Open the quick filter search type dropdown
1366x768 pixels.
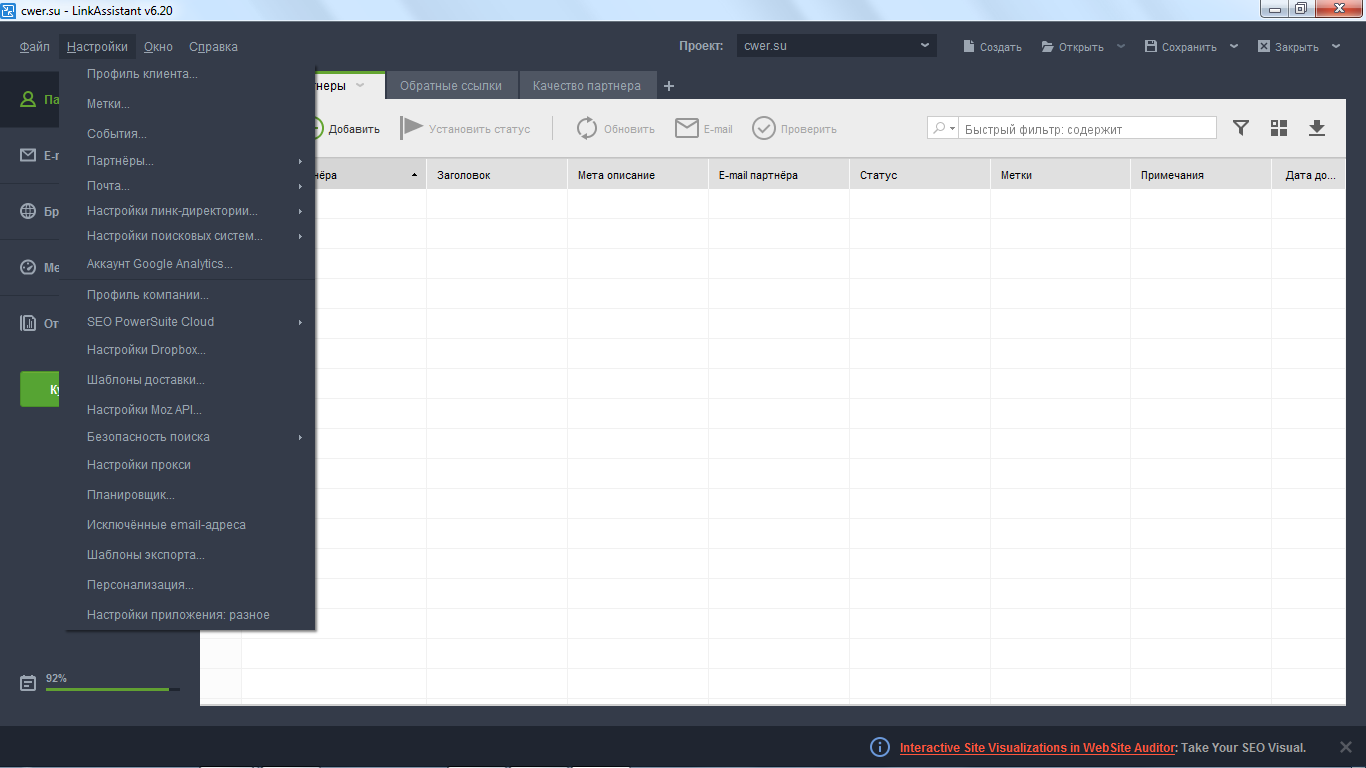(x=943, y=128)
